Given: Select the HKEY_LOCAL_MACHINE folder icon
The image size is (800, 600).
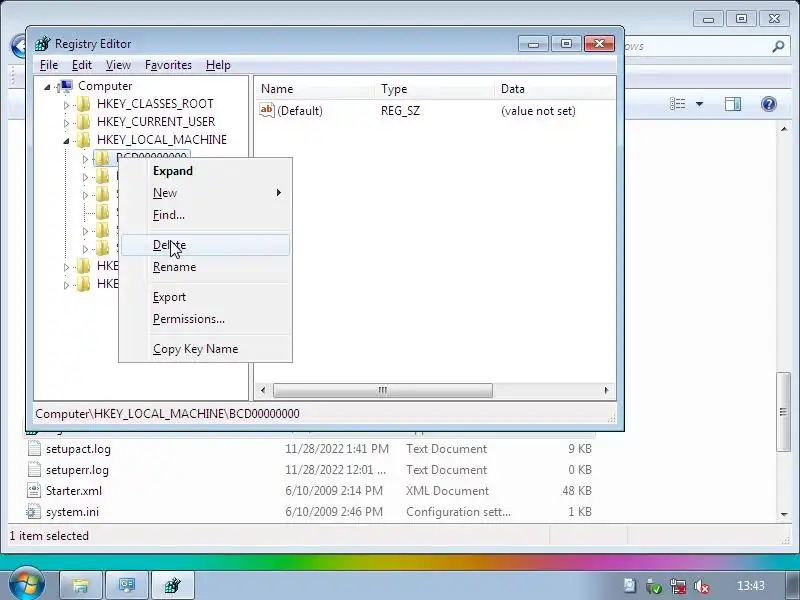Looking at the screenshot, I should (83, 140).
